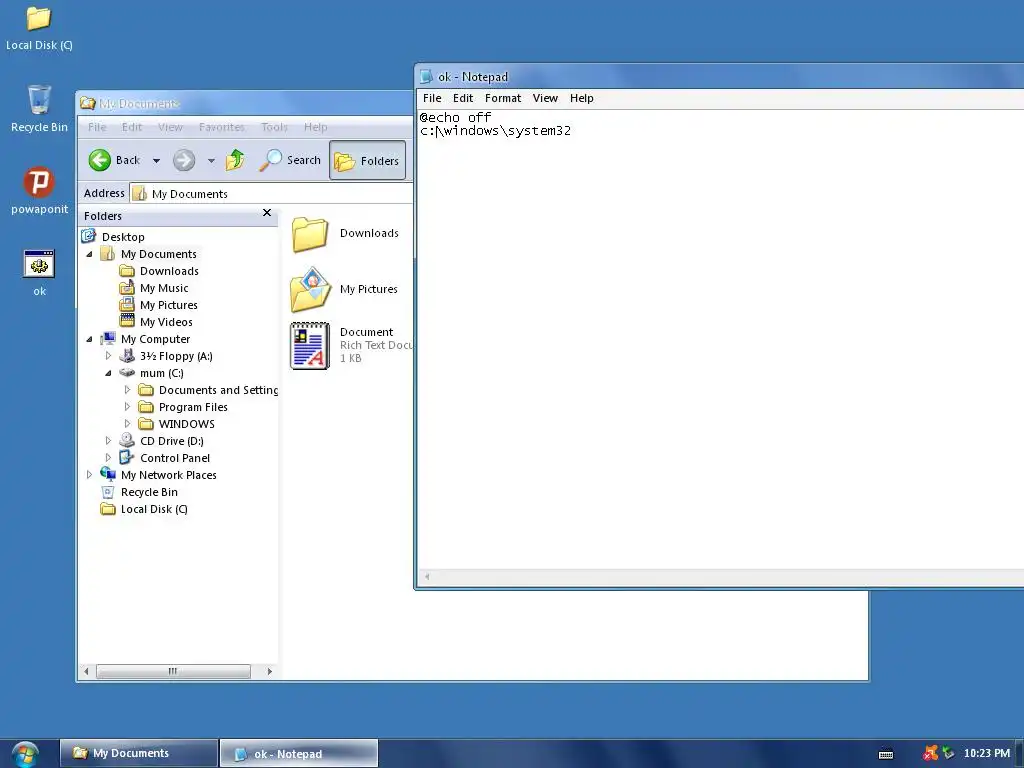Open the Back history dropdown arrow
This screenshot has width=1024, height=768.
156,161
